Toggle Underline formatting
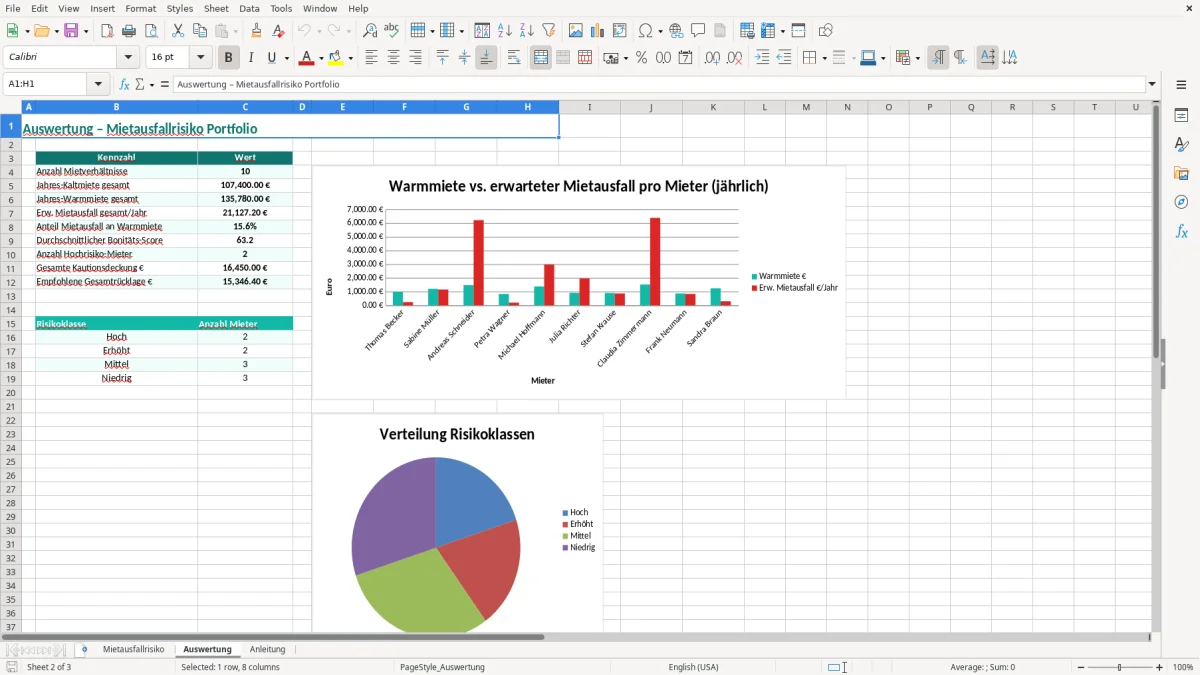Screen dimensions: 1200x675 click(x=272, y=58)
